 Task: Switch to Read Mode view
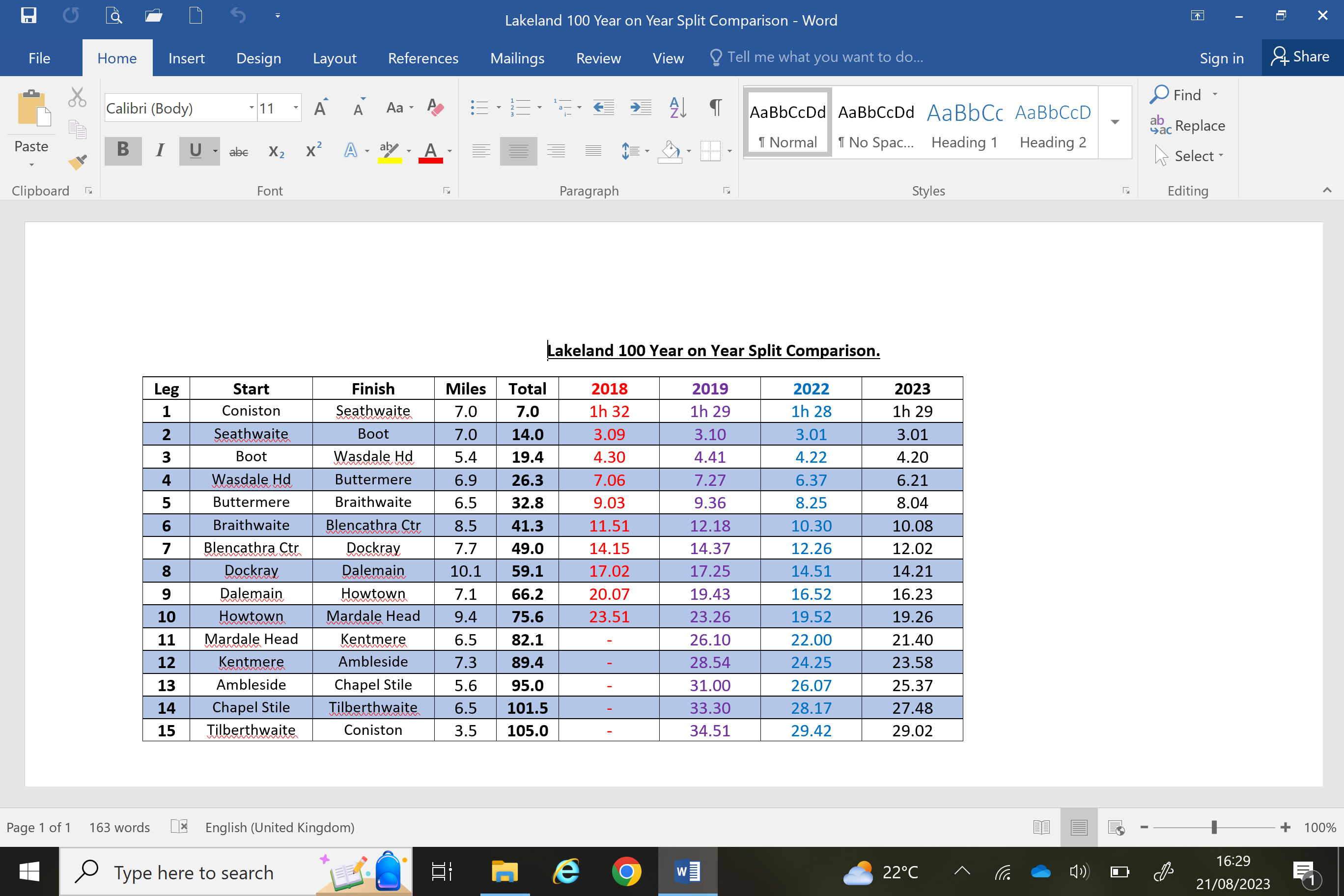coord(1041,827)
